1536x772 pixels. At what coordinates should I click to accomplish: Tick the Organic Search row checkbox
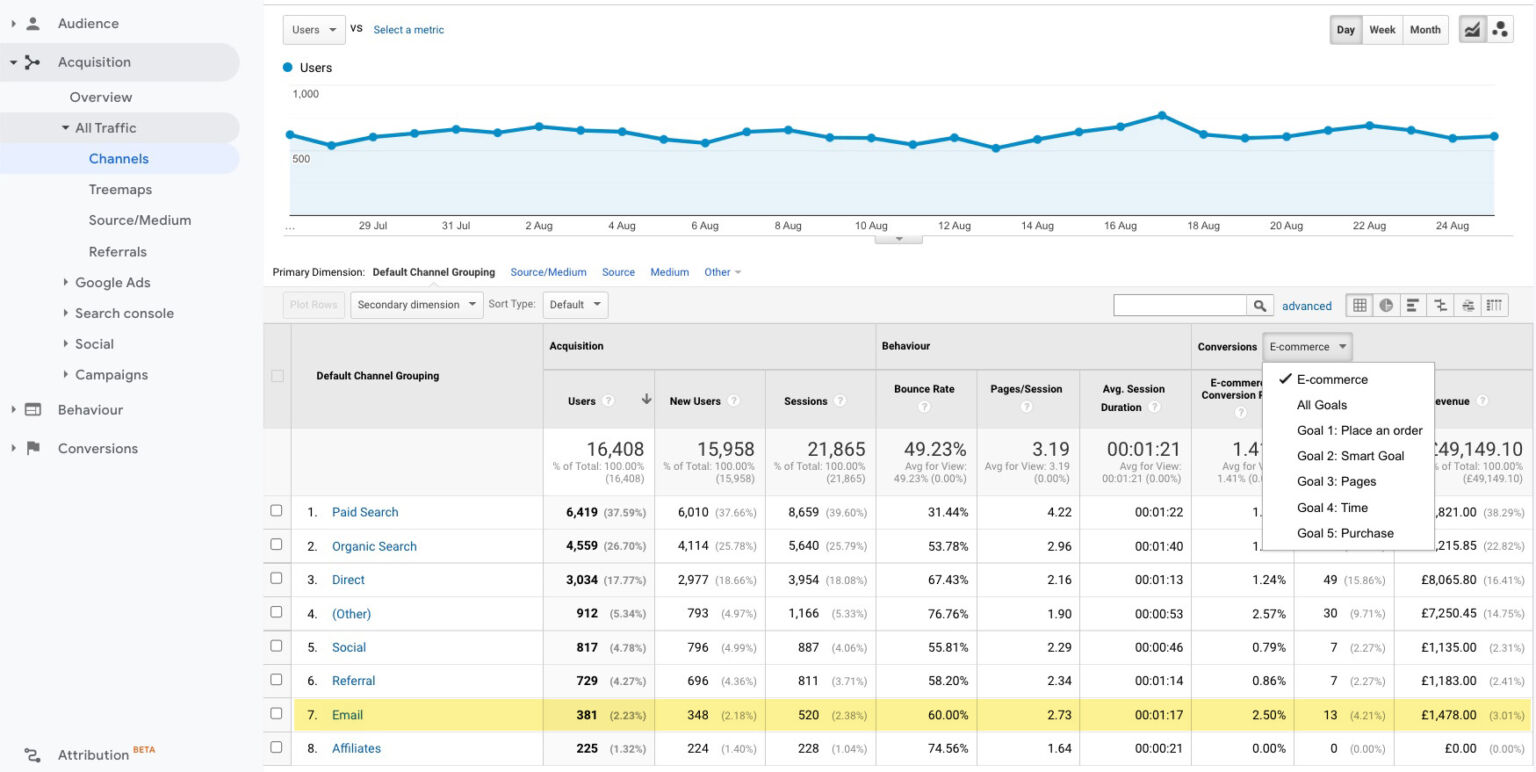(x=276, y=545)
